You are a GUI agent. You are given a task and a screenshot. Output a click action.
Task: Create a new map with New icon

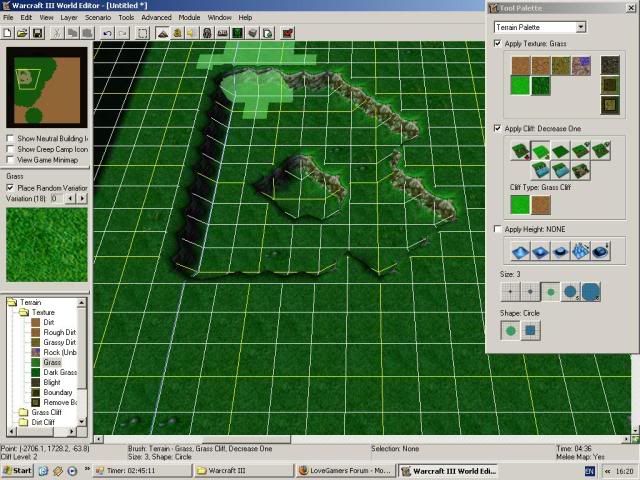[x=7, y=33]
